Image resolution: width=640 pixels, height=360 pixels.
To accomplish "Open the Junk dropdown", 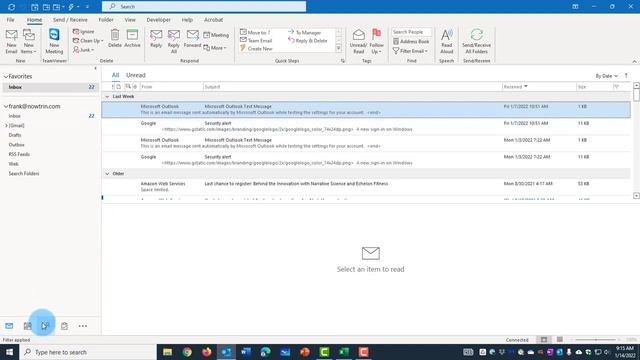I will point(84,50).
